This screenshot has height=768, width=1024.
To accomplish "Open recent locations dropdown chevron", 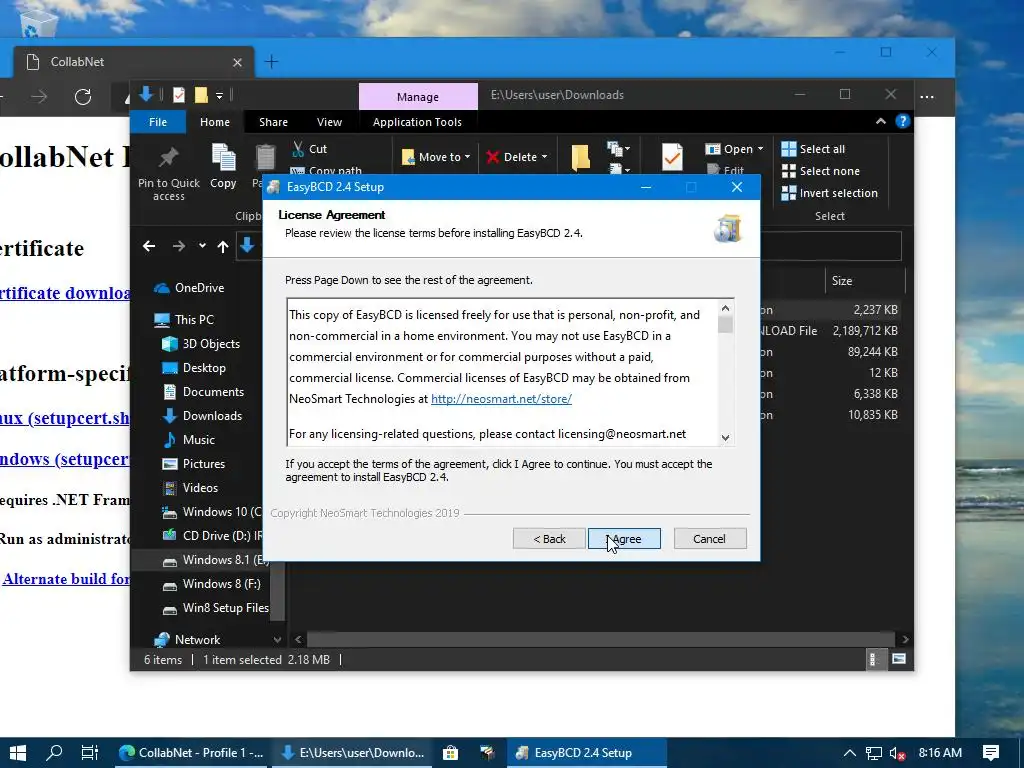I will click(x=202, y=246).
